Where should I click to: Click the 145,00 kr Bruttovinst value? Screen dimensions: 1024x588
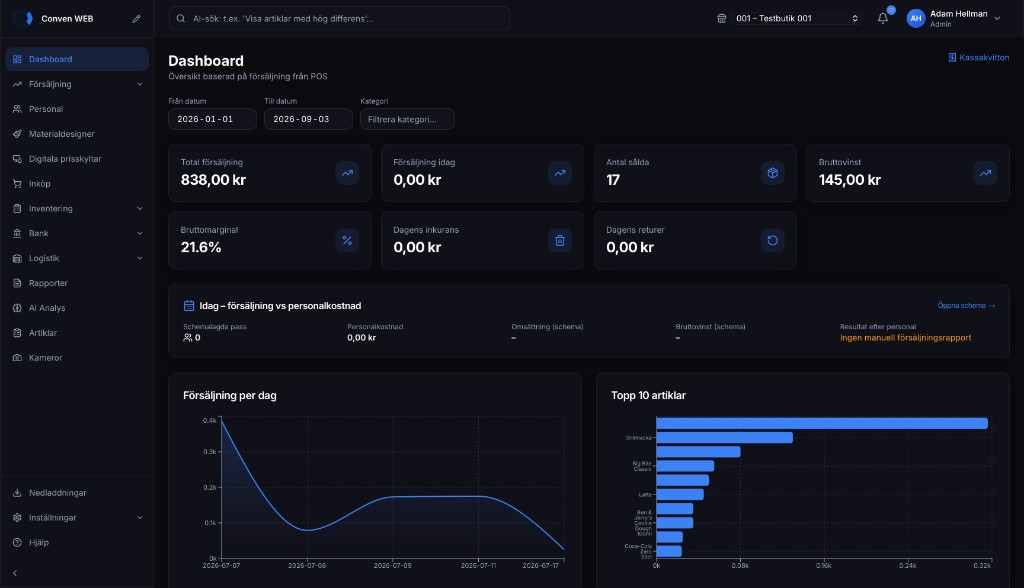tap(850, 180)
